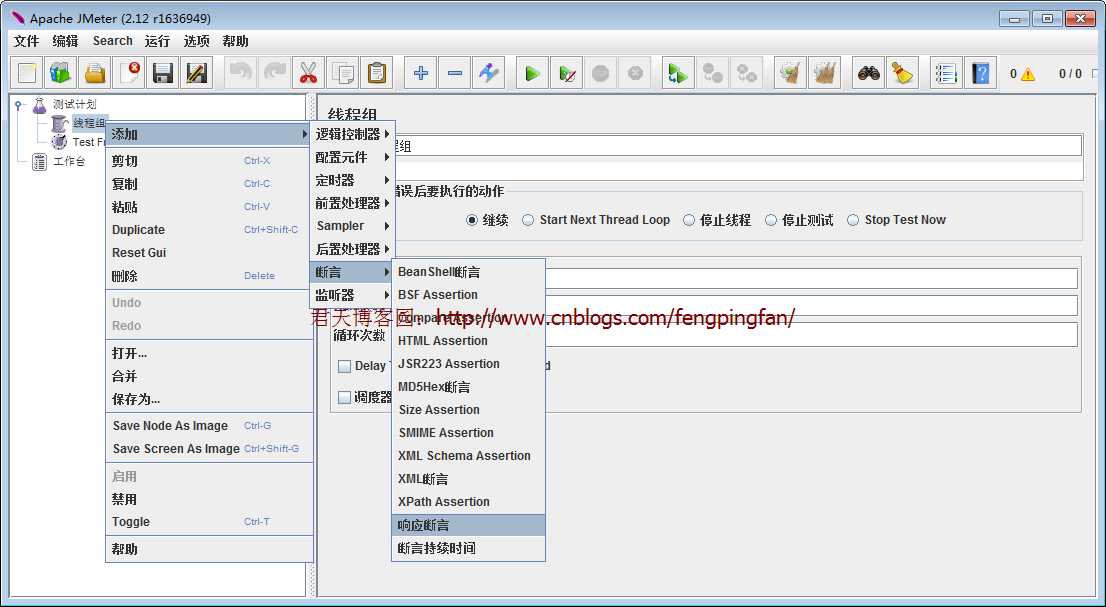This screenshot has height=607, width=1106.
Task: Click the Help question mark icon
Action: 980,73
